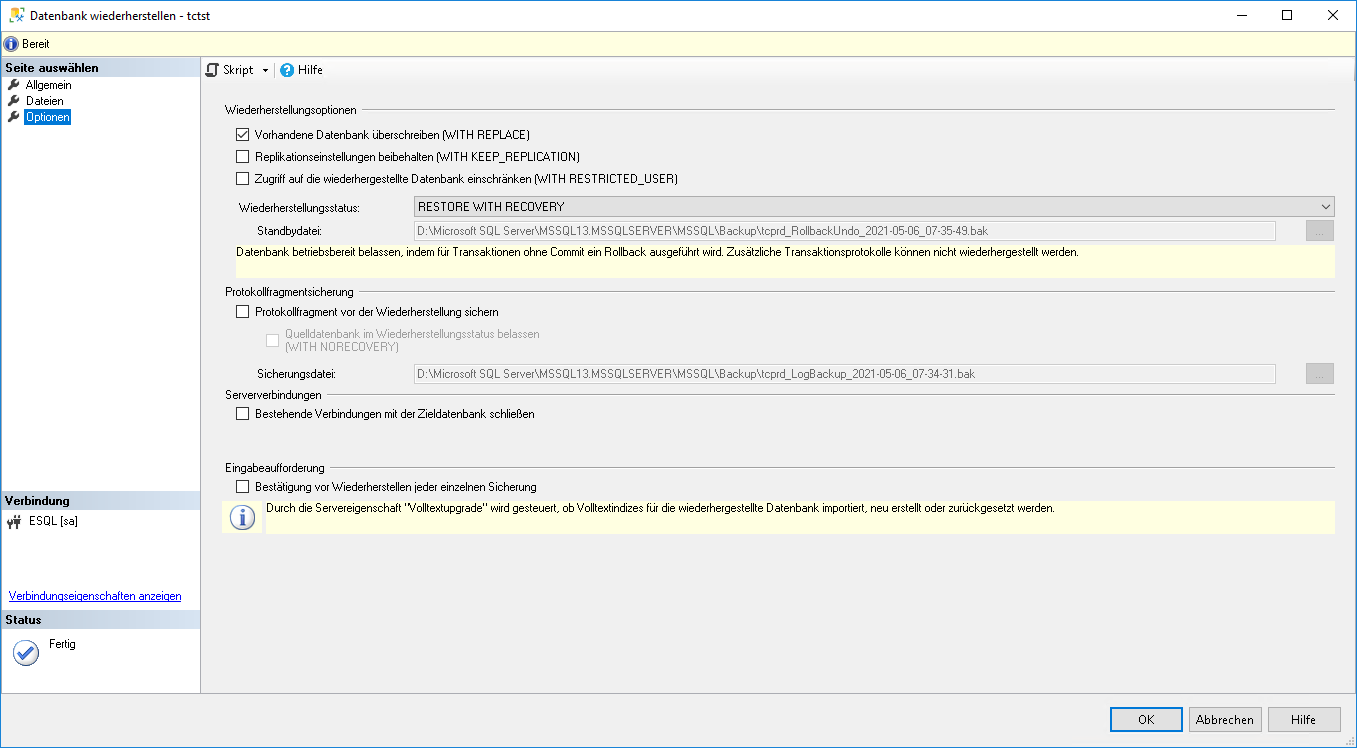Click the Sicherungsdatei path field
This screenshot has width=1357, height=748.
click(x=844, y=374)
